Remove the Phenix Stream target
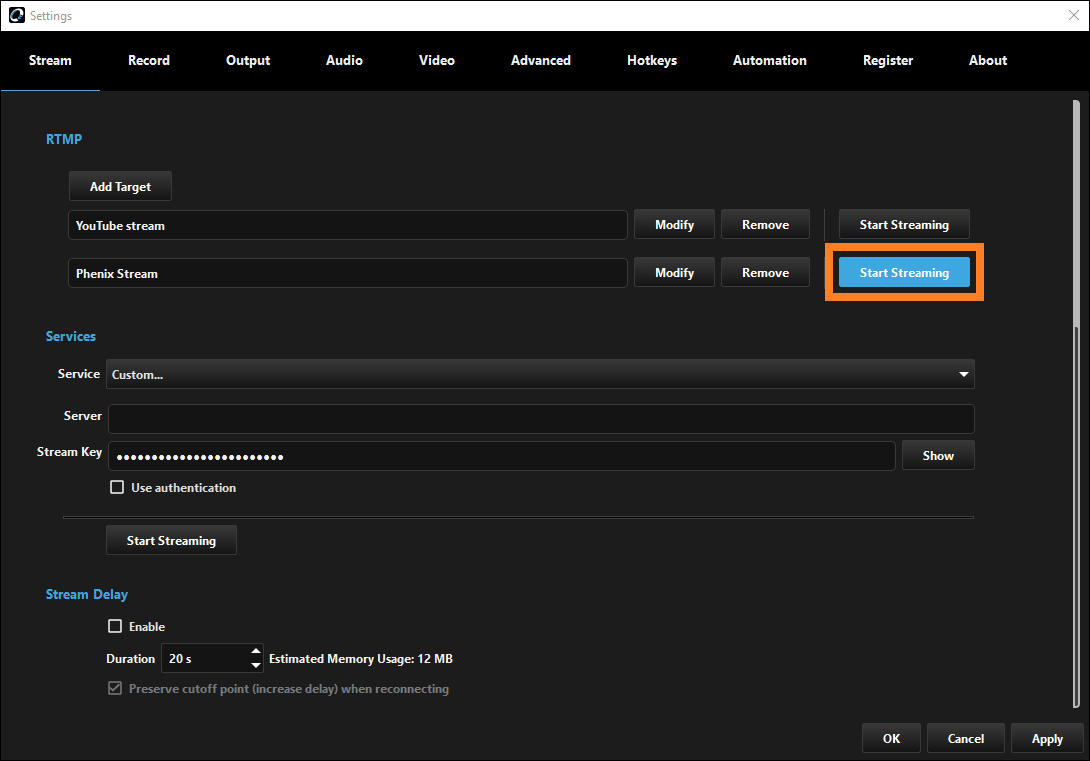This screenshot has width=1090, height=761. [765, 271]
